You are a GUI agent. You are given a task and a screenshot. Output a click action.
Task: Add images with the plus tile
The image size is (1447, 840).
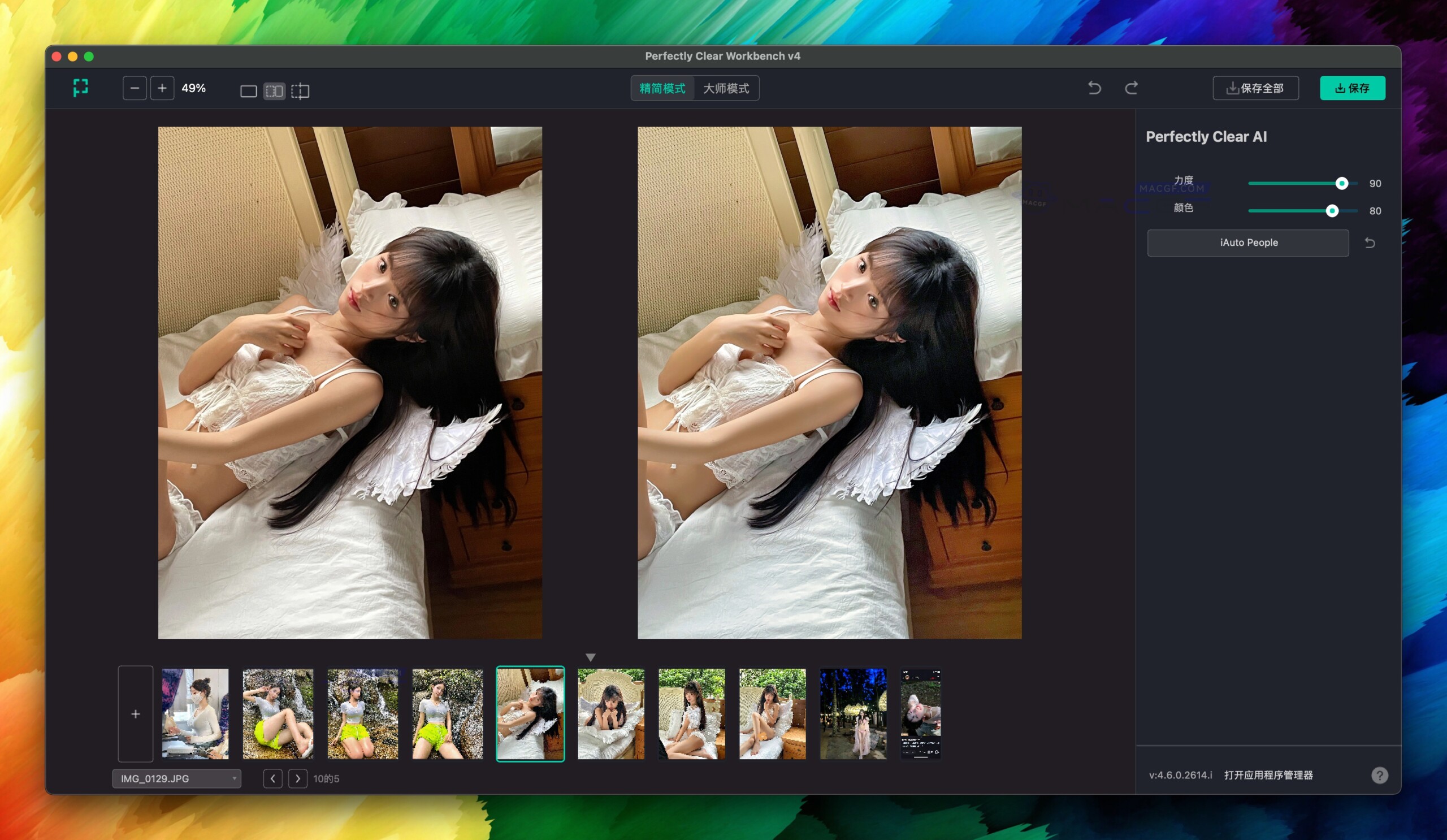[x=136, y=714]
